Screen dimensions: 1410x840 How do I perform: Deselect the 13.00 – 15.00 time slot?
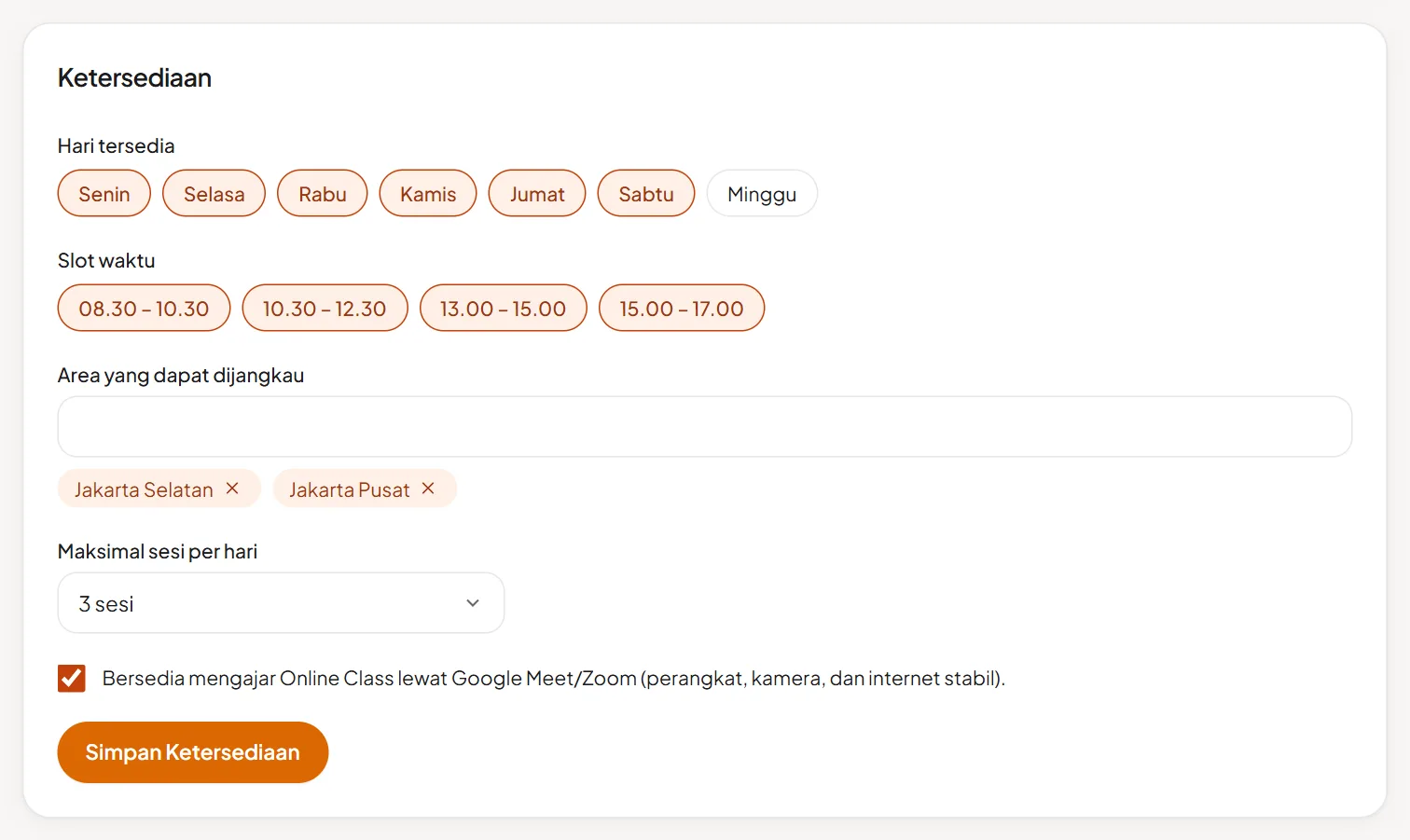coord(504,309)
